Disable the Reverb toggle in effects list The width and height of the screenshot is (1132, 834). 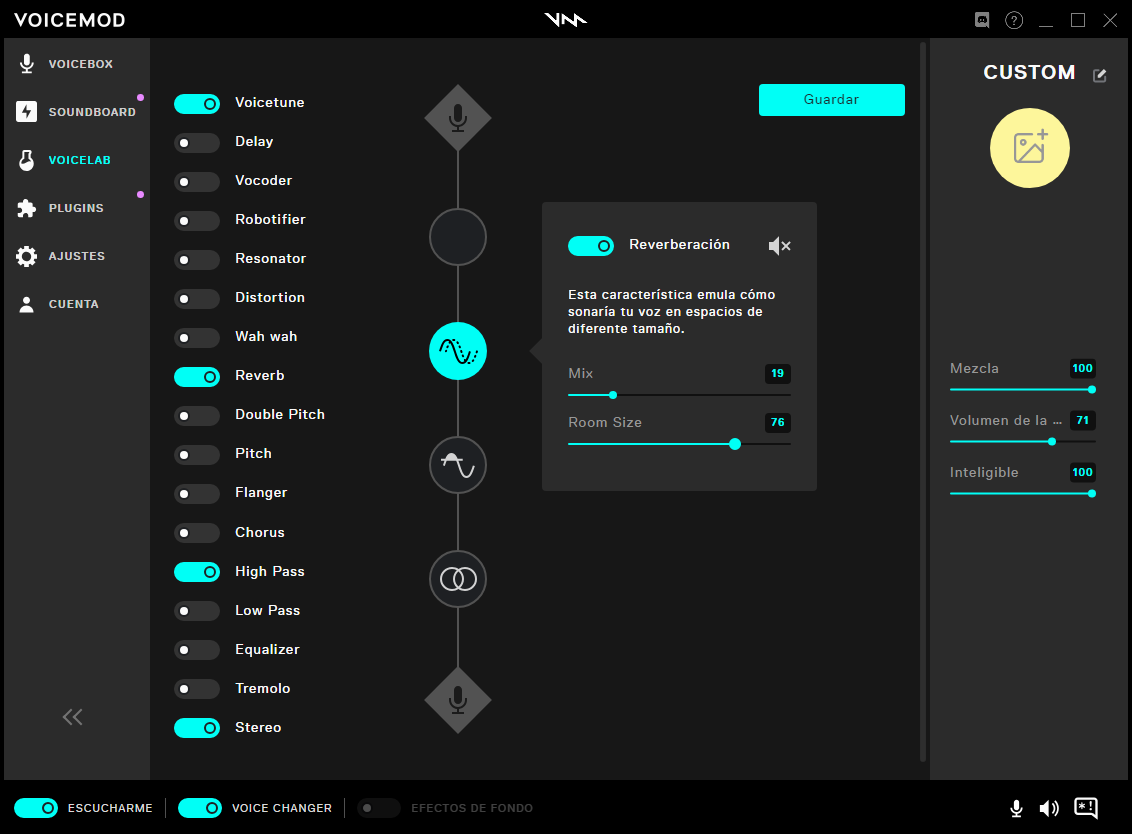point(197,377)
